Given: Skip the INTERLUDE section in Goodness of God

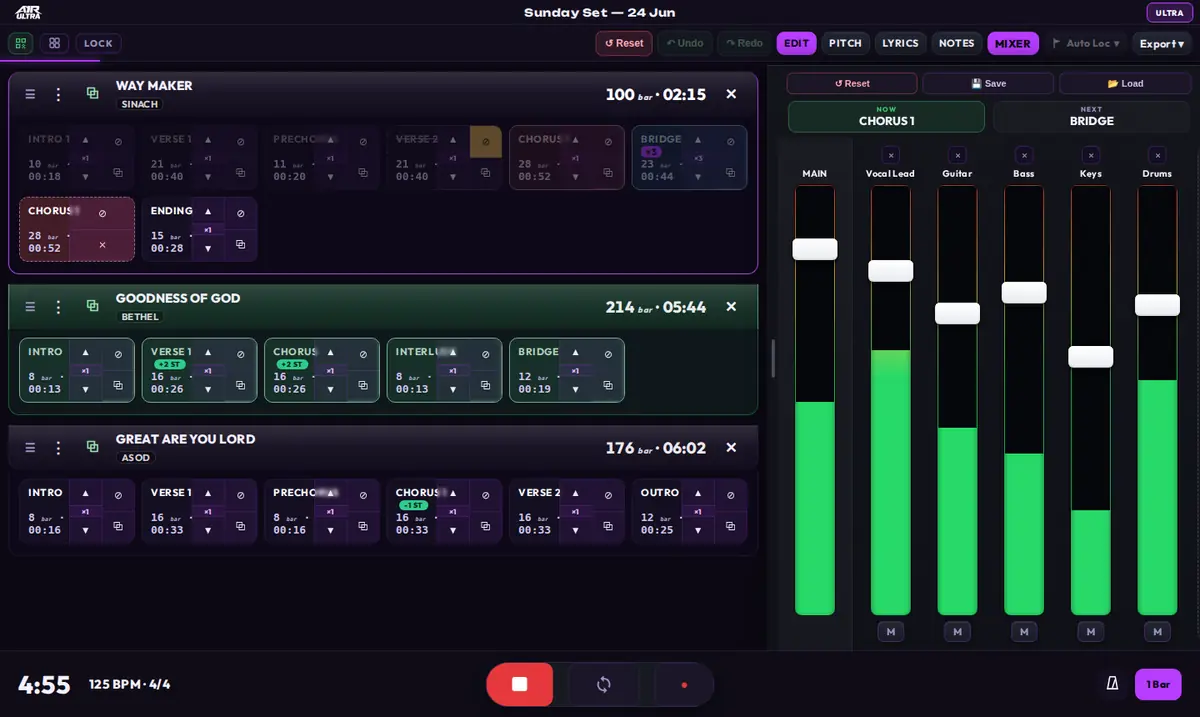Looking at the screenshot, I should 485,354.
